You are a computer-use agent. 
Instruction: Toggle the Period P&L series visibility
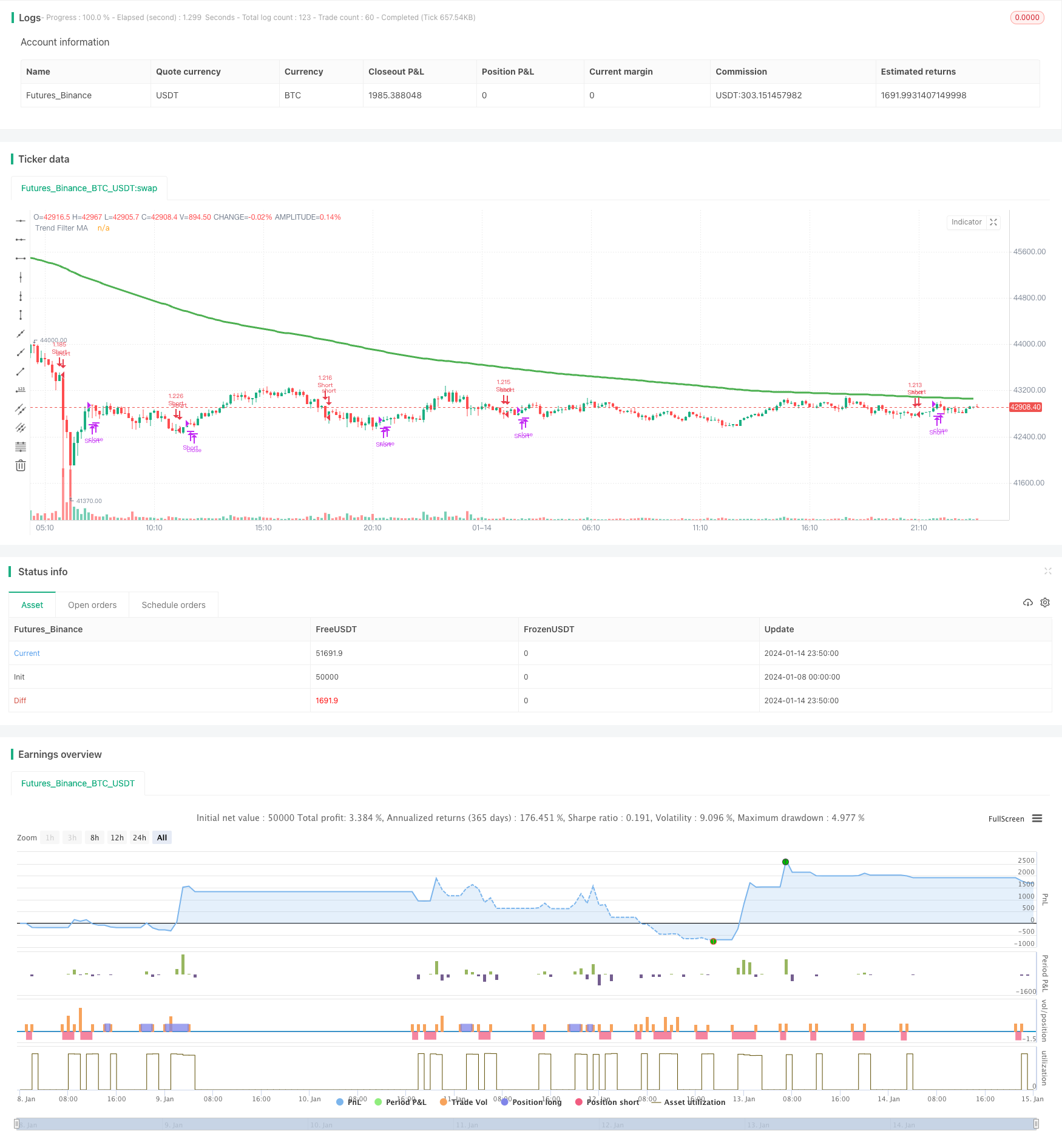(401, 1102)
